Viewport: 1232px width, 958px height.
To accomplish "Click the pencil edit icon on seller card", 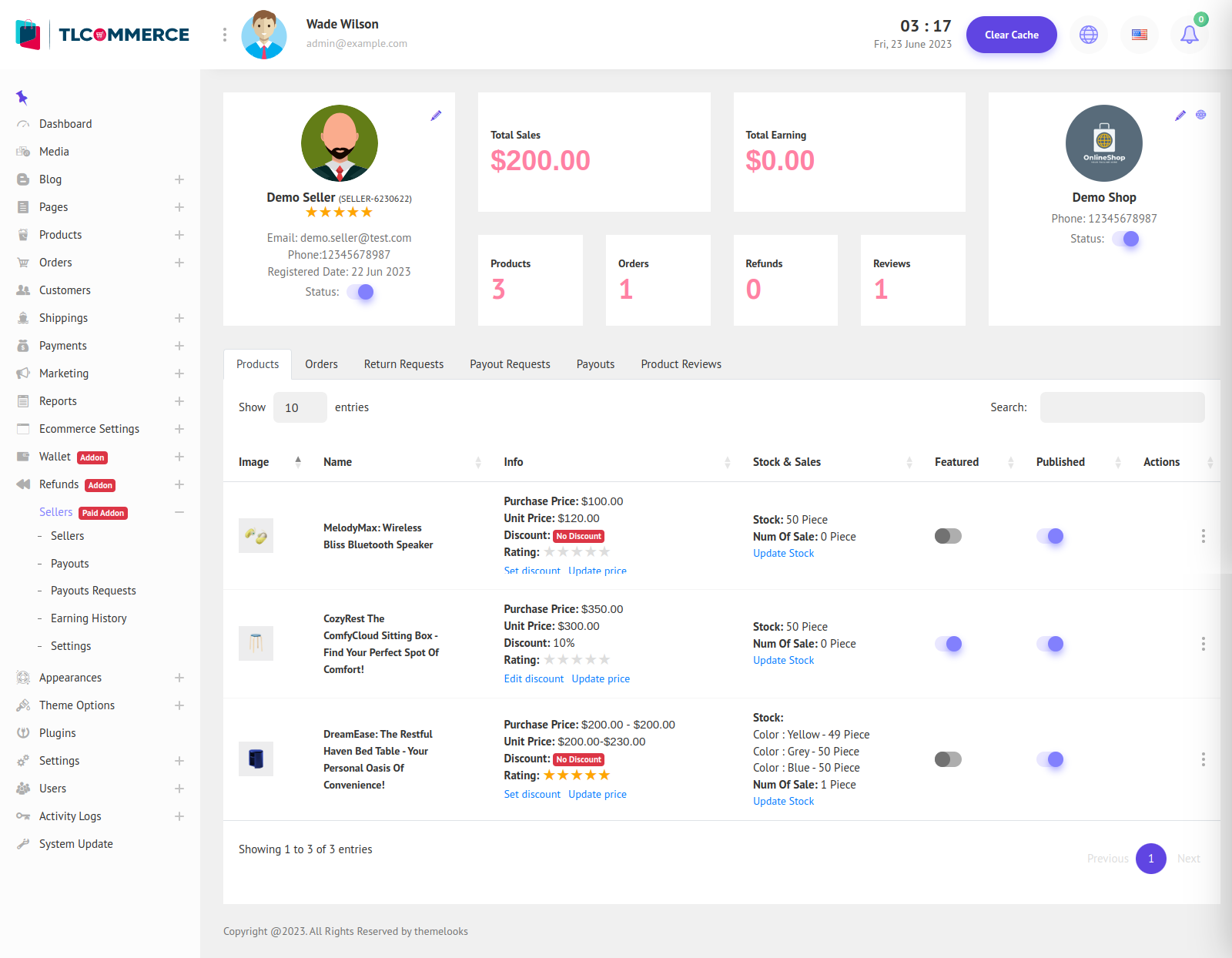I will pyautogui.click(x=436, y=116).
